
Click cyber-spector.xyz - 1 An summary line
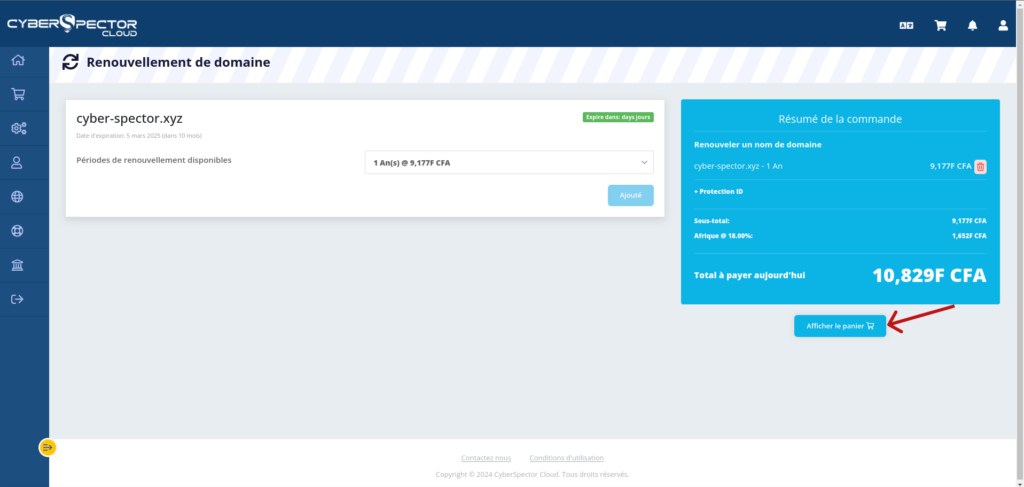point(738,166)
